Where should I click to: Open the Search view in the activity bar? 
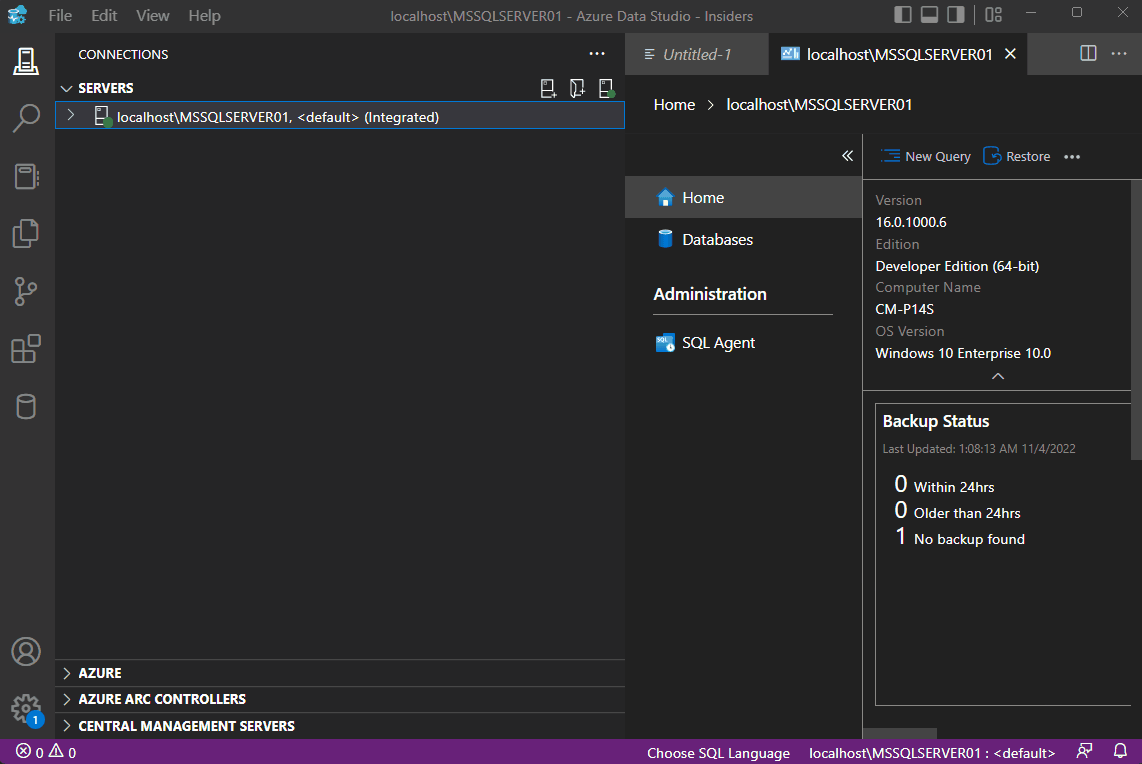coord(26,118)
